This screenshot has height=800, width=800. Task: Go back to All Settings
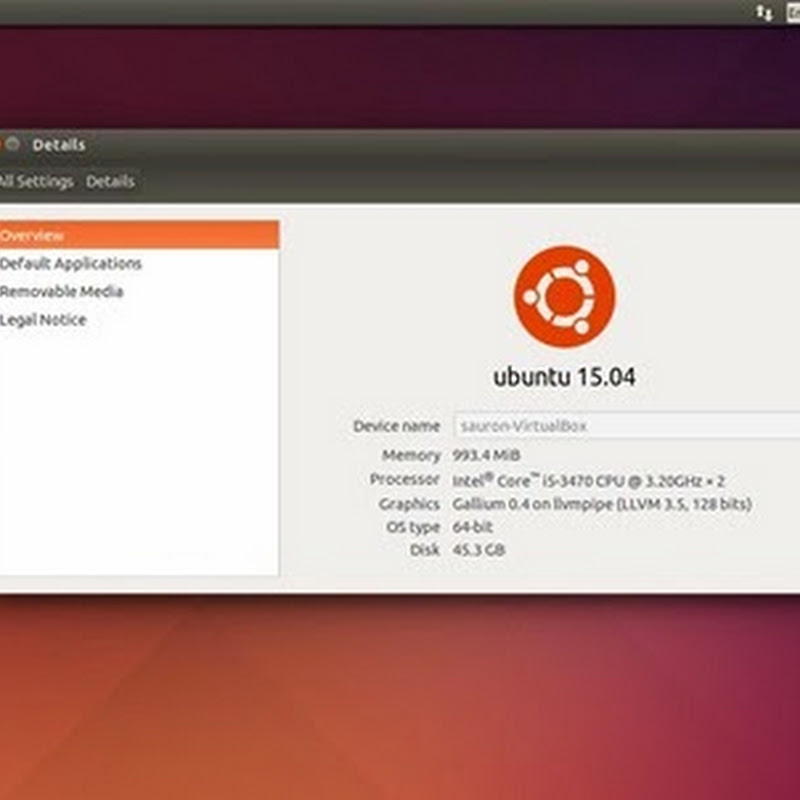(36, 181)
